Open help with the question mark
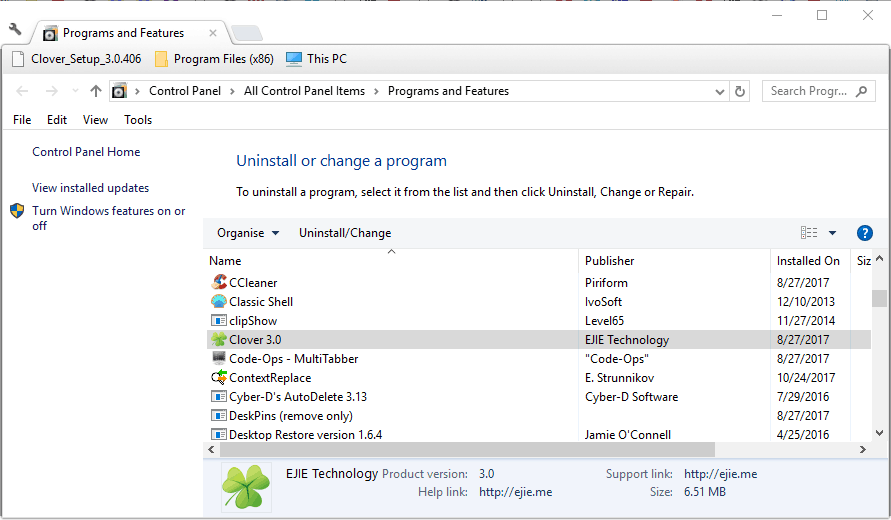 tap(864, 233)
